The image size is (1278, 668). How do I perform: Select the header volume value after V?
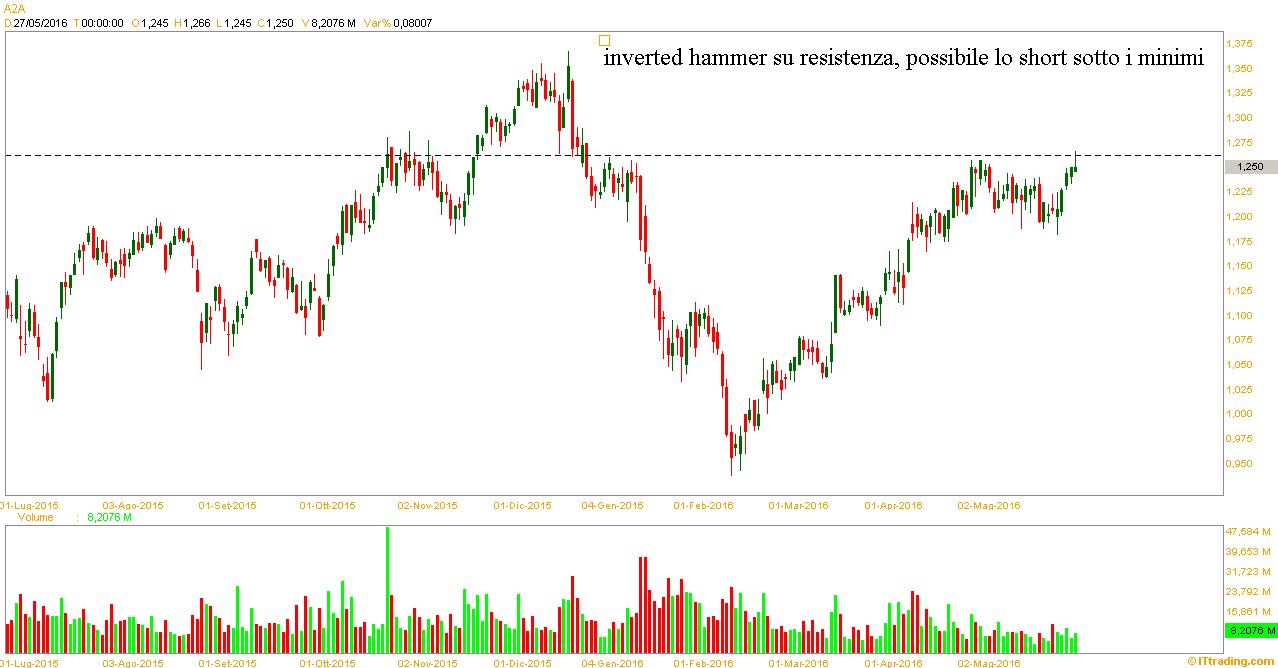pos(333,22)
